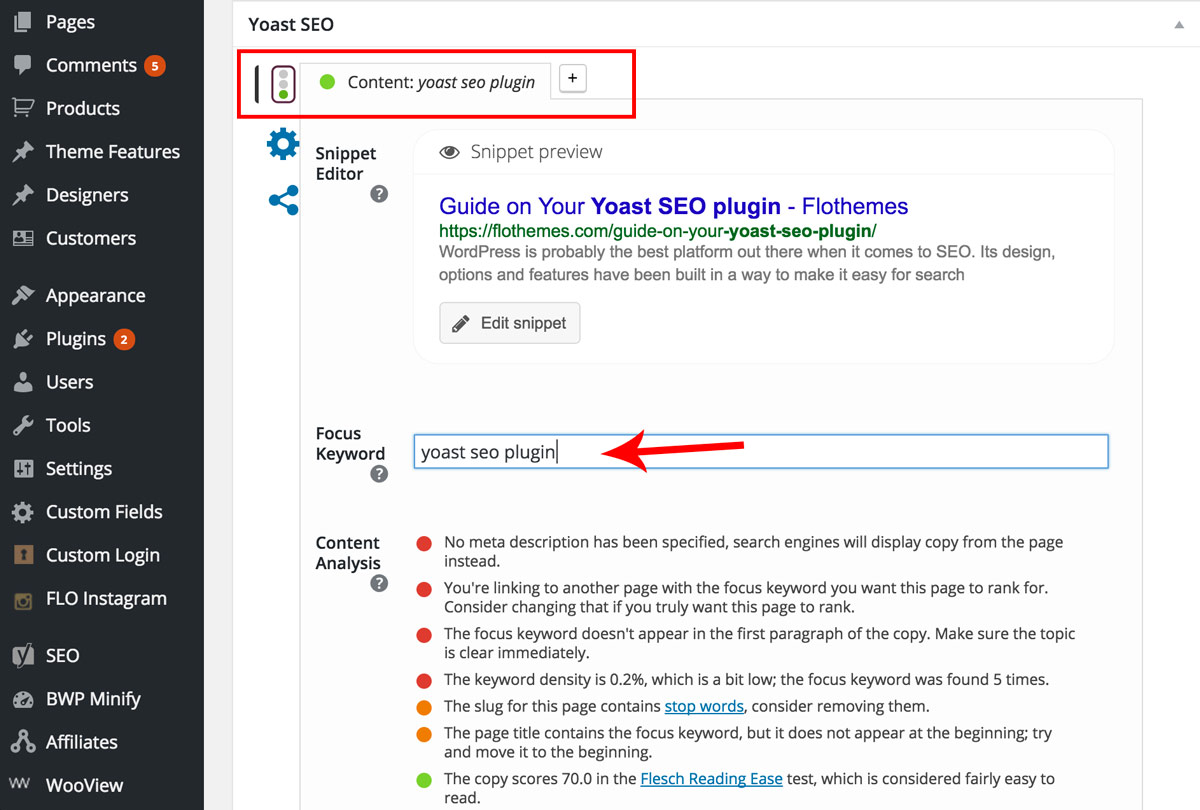Image resolution: width=1200 pixels, height=810 pixels.
Task: Go to Settings in the sidebar
Action: (x=79, y=469)
